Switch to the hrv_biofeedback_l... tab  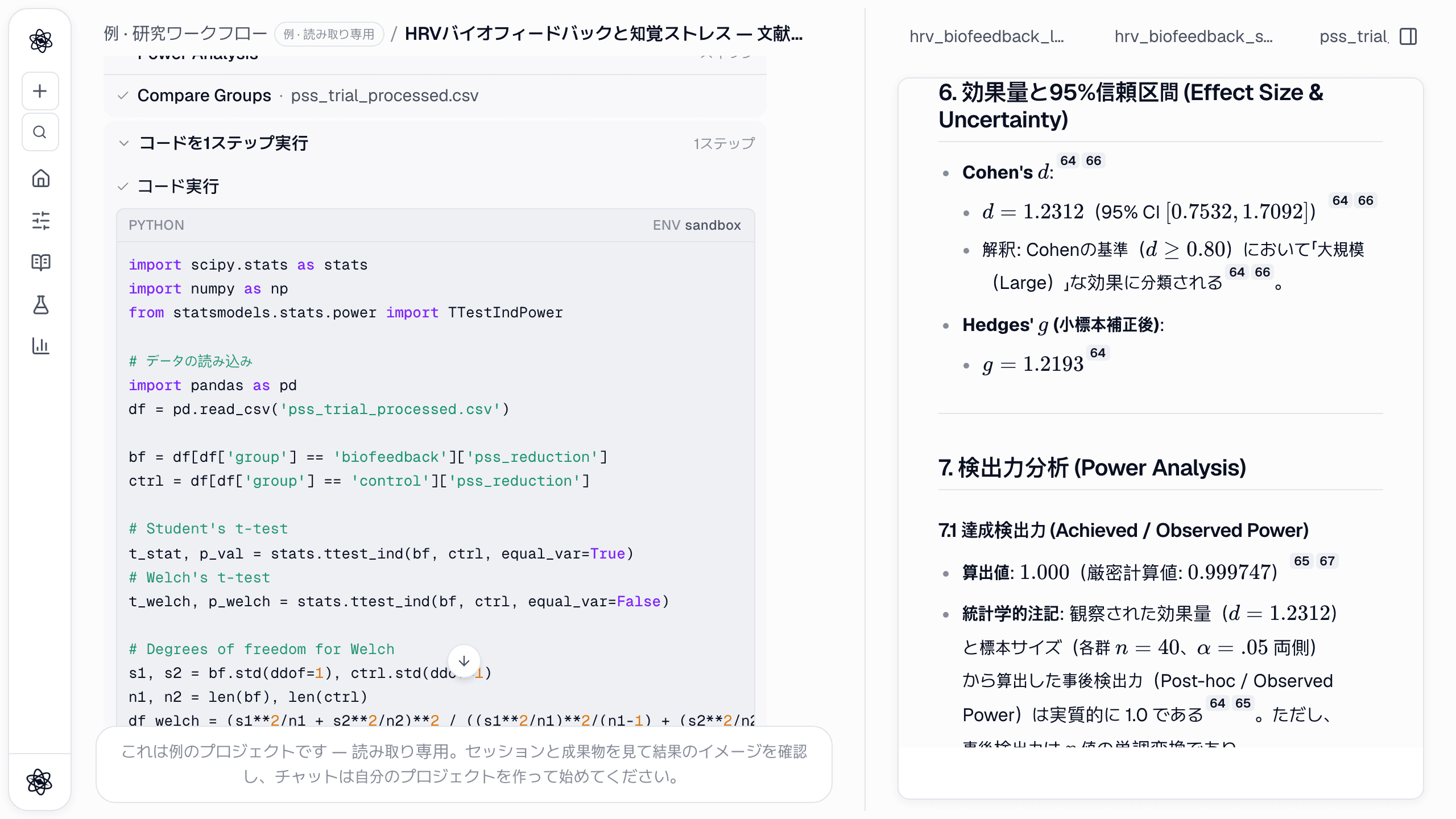tap(987, 36)
